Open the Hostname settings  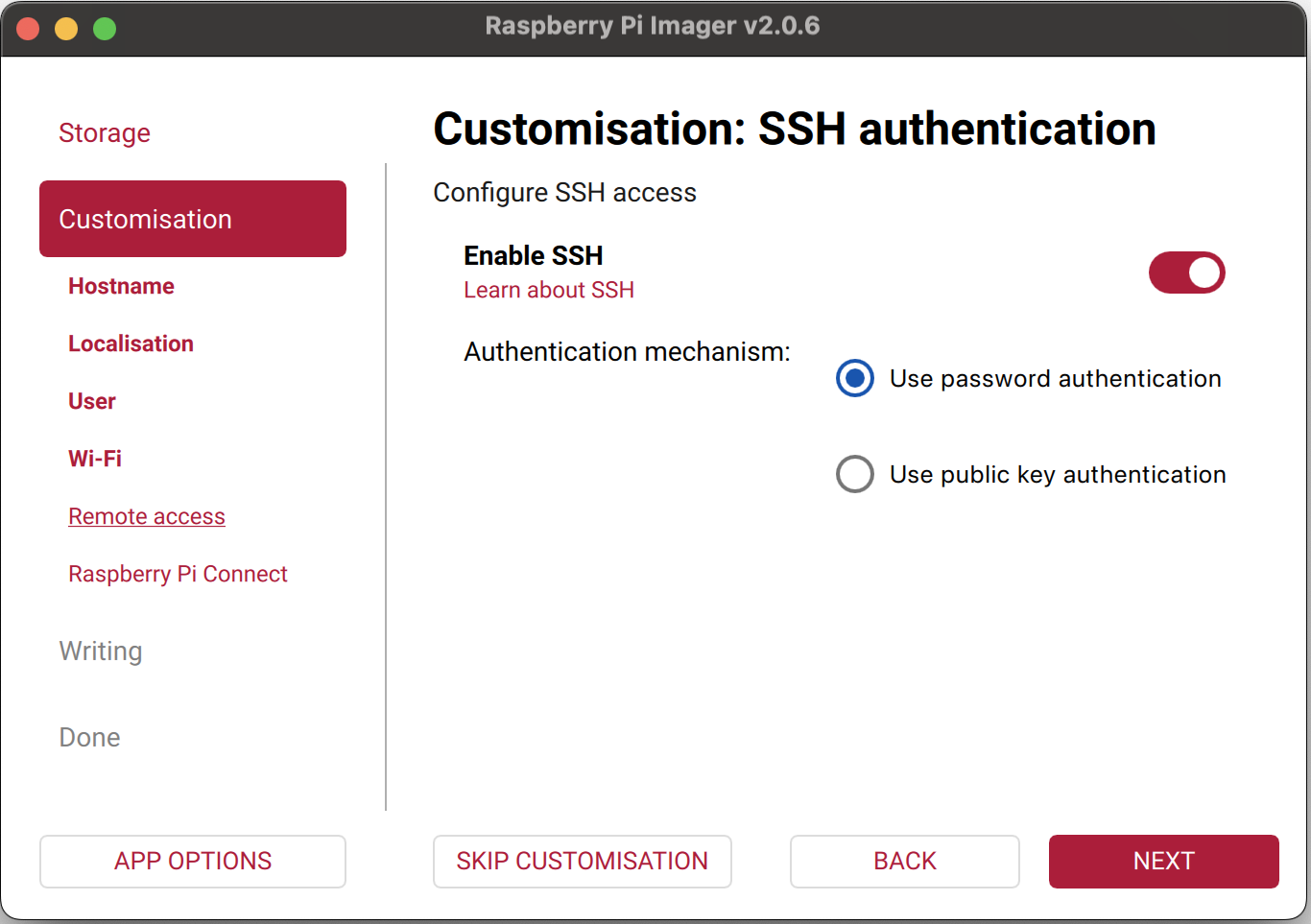coord(121,286)
